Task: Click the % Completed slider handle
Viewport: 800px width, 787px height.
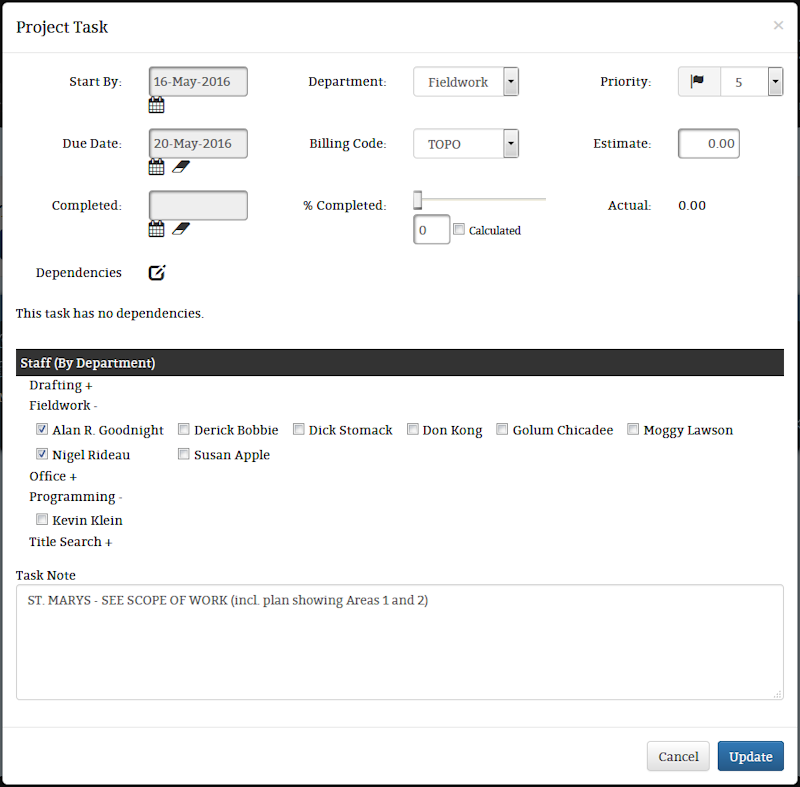Action: pyautogui.click(x=417, y=200)
